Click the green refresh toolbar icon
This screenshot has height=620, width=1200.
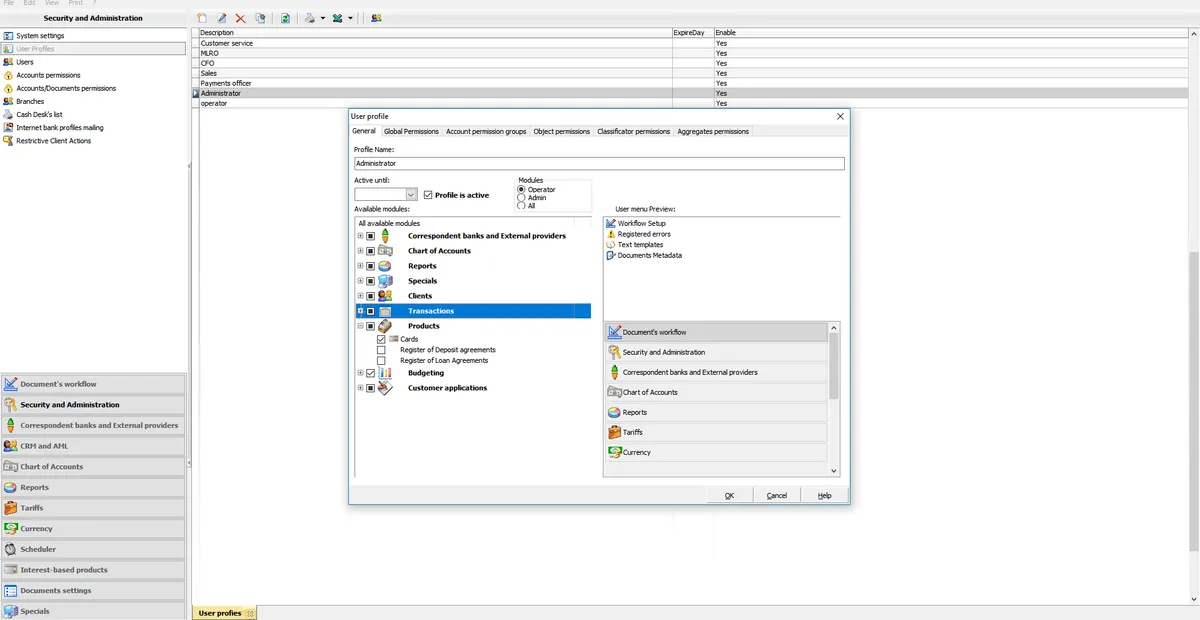point(285,18)
